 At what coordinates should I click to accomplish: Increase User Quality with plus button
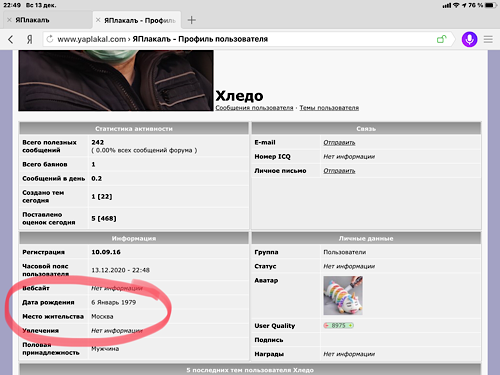click(350, 326)
